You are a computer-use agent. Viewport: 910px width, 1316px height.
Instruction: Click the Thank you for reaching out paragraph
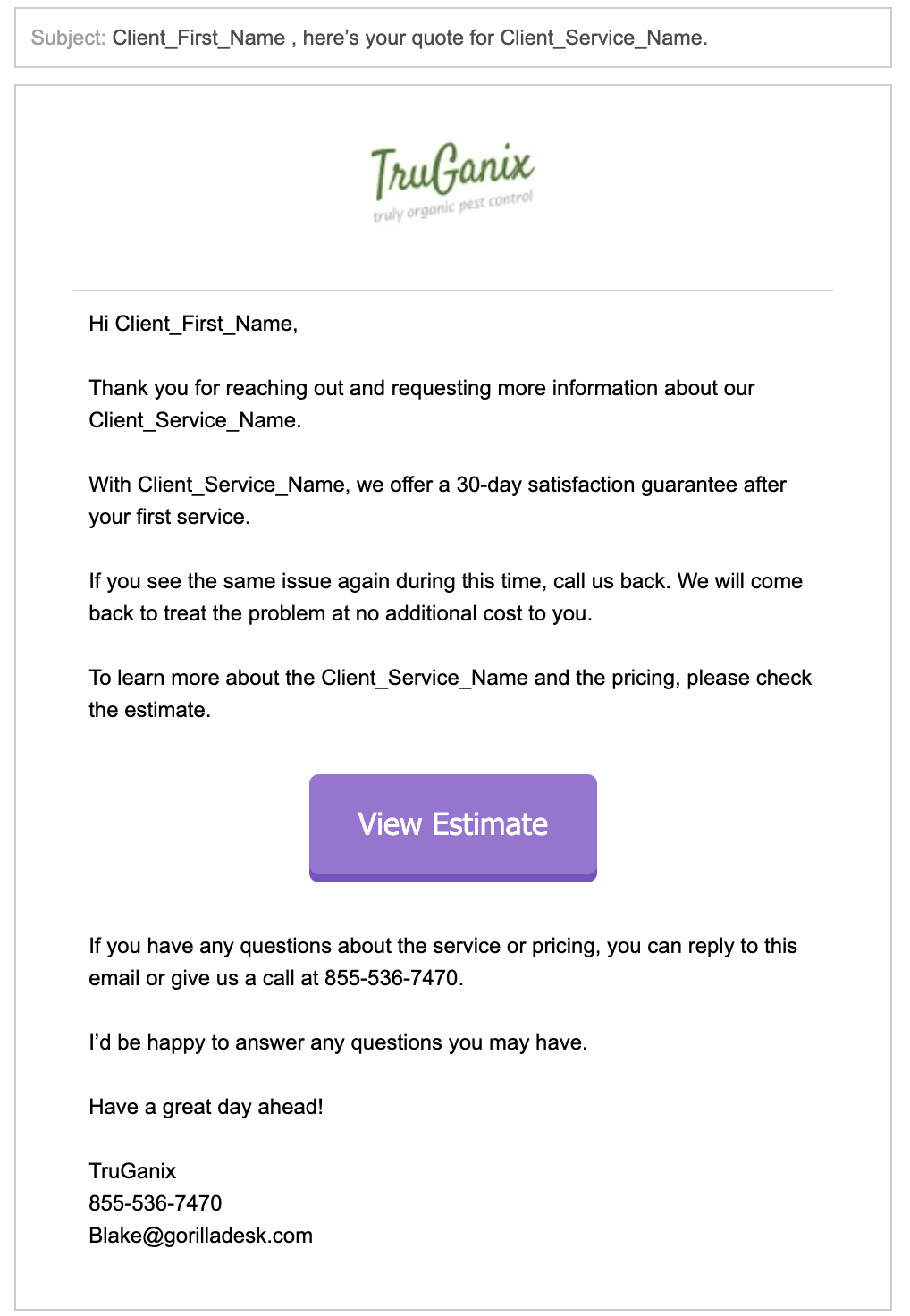pyautogui.click(x=421, y=404)
